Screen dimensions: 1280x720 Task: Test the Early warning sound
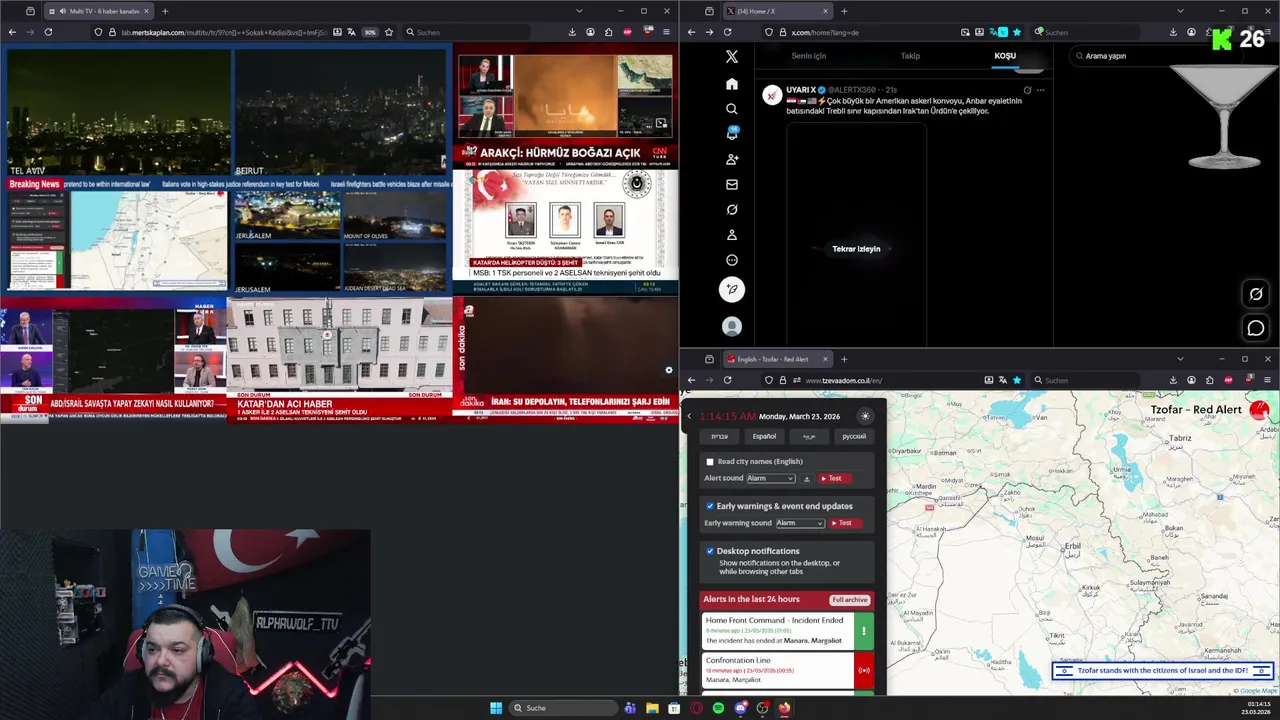pyautogui.click(x=845, y=523)
